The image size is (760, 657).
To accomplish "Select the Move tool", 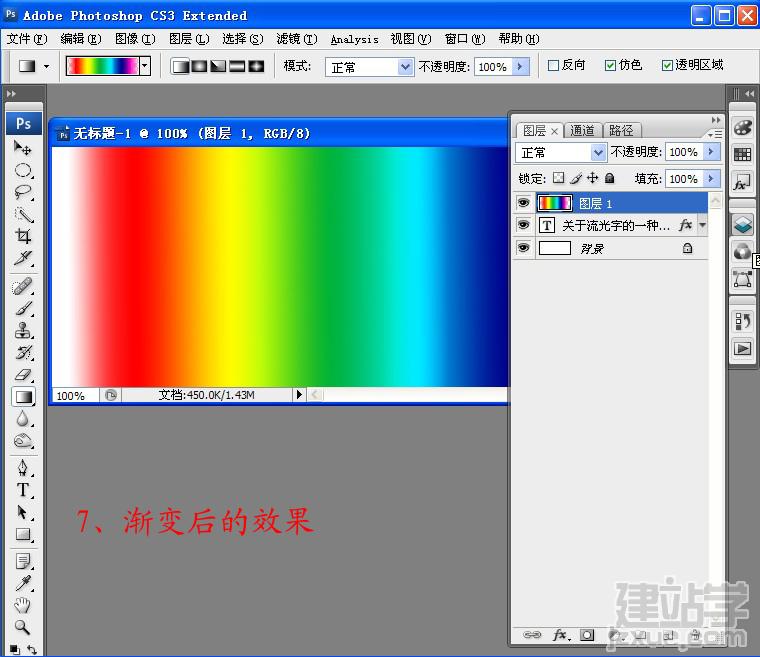I will (x=23, y=148).
